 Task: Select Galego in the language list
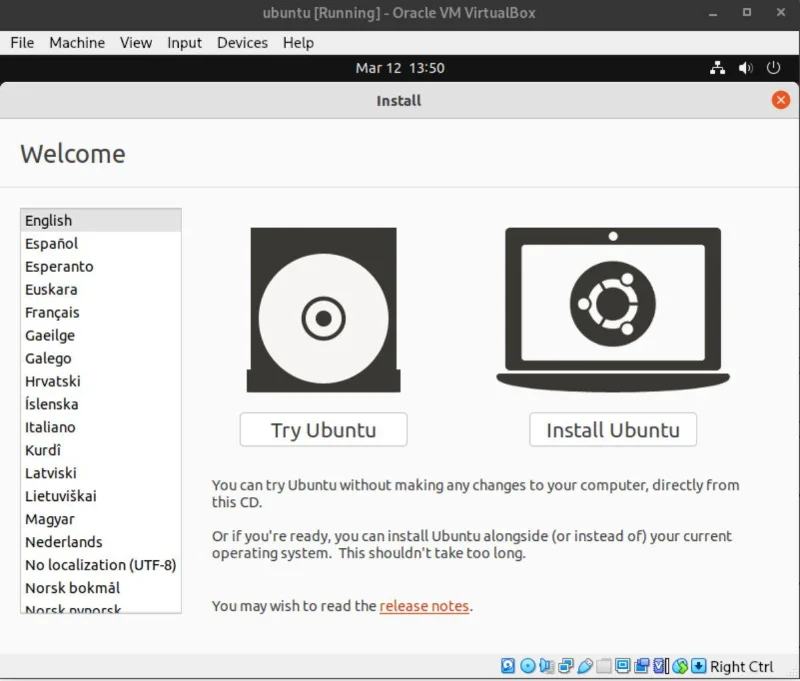[x=101, y=358]
